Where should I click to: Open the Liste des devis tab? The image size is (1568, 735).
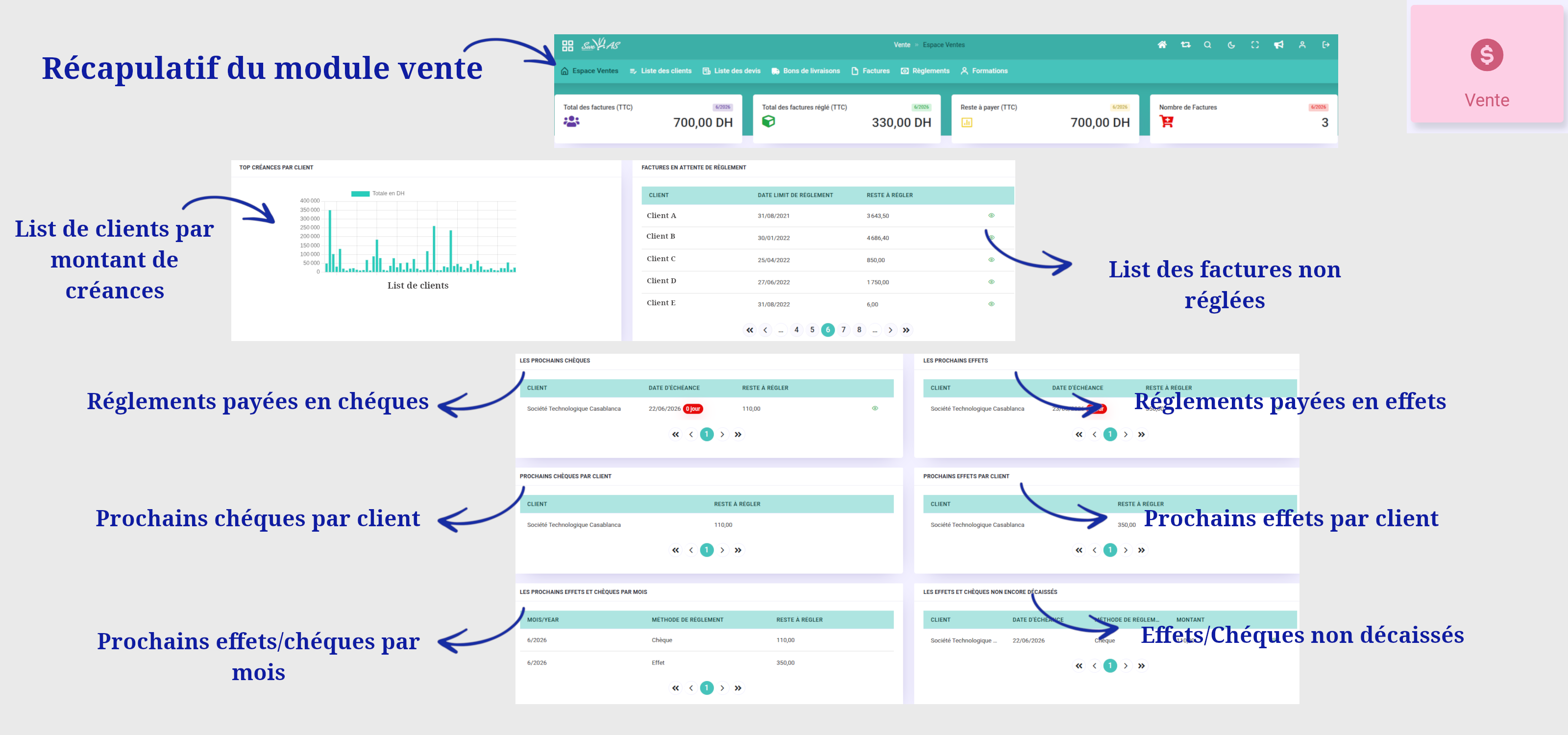pos(732,71)
